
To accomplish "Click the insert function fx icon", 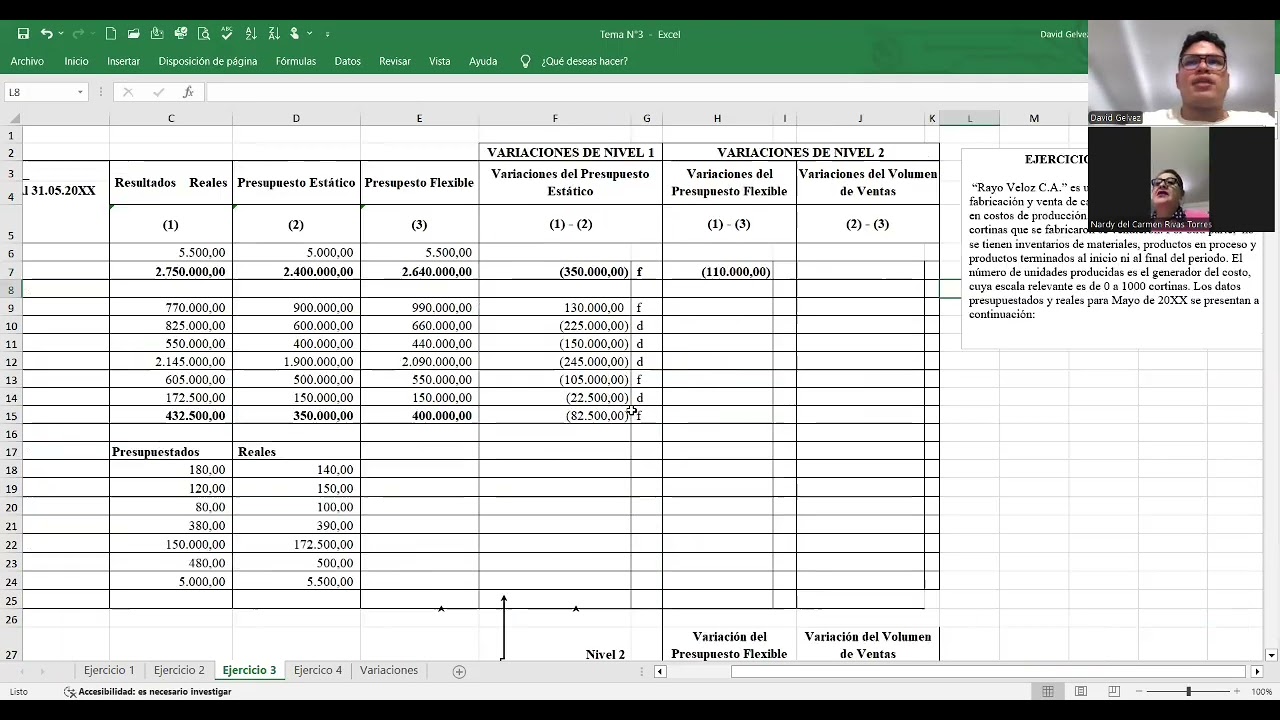I will pyautogui.click(x=188, y=92).
